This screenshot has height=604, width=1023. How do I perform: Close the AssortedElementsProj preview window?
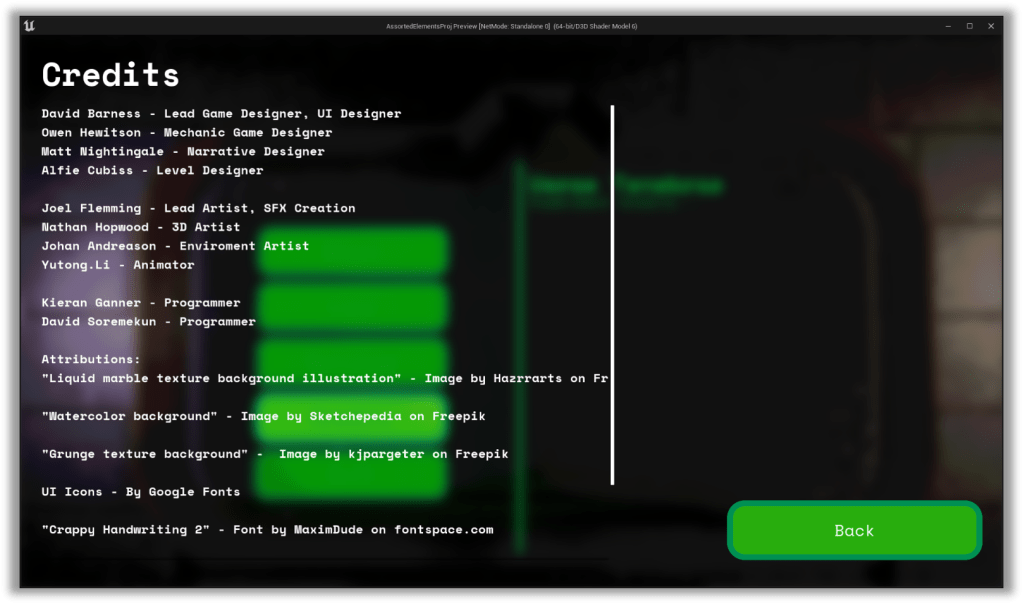(991, 25)
